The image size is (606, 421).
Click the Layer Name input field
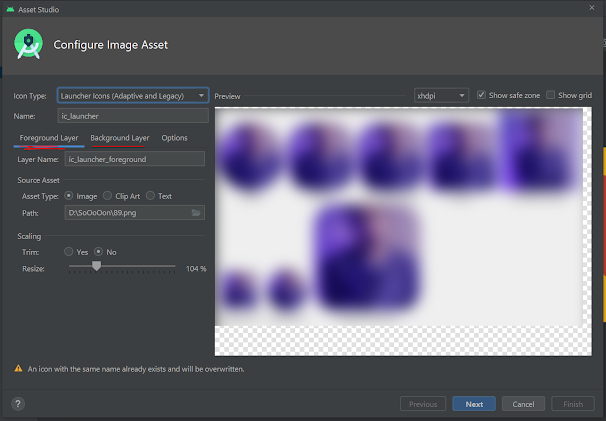pos(134,159)
